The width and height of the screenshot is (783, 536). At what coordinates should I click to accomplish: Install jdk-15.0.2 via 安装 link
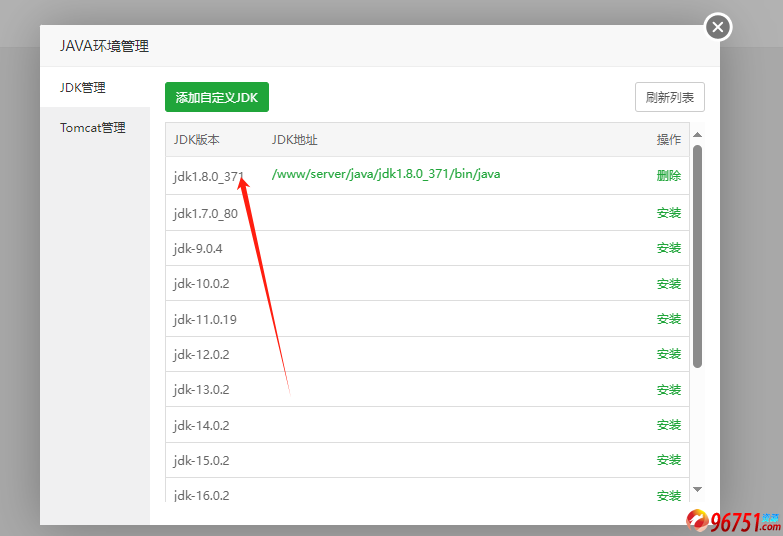click(x=669, y=460)
